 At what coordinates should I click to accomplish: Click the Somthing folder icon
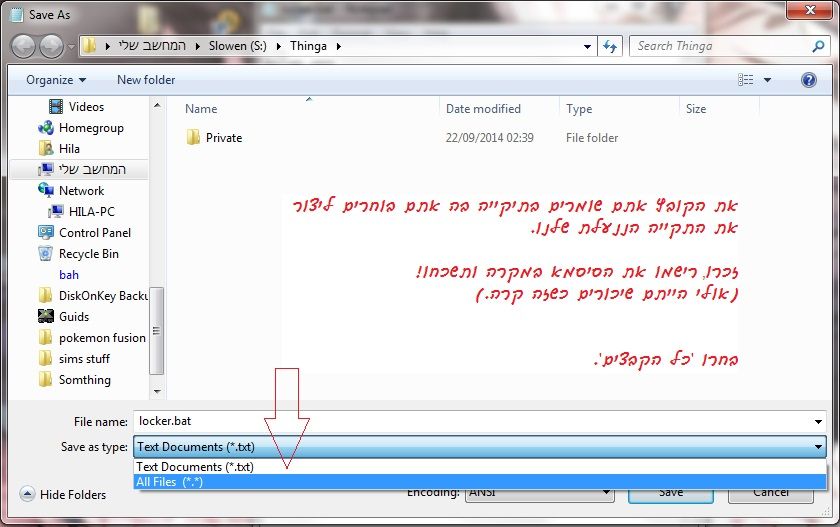pos(46,379)
